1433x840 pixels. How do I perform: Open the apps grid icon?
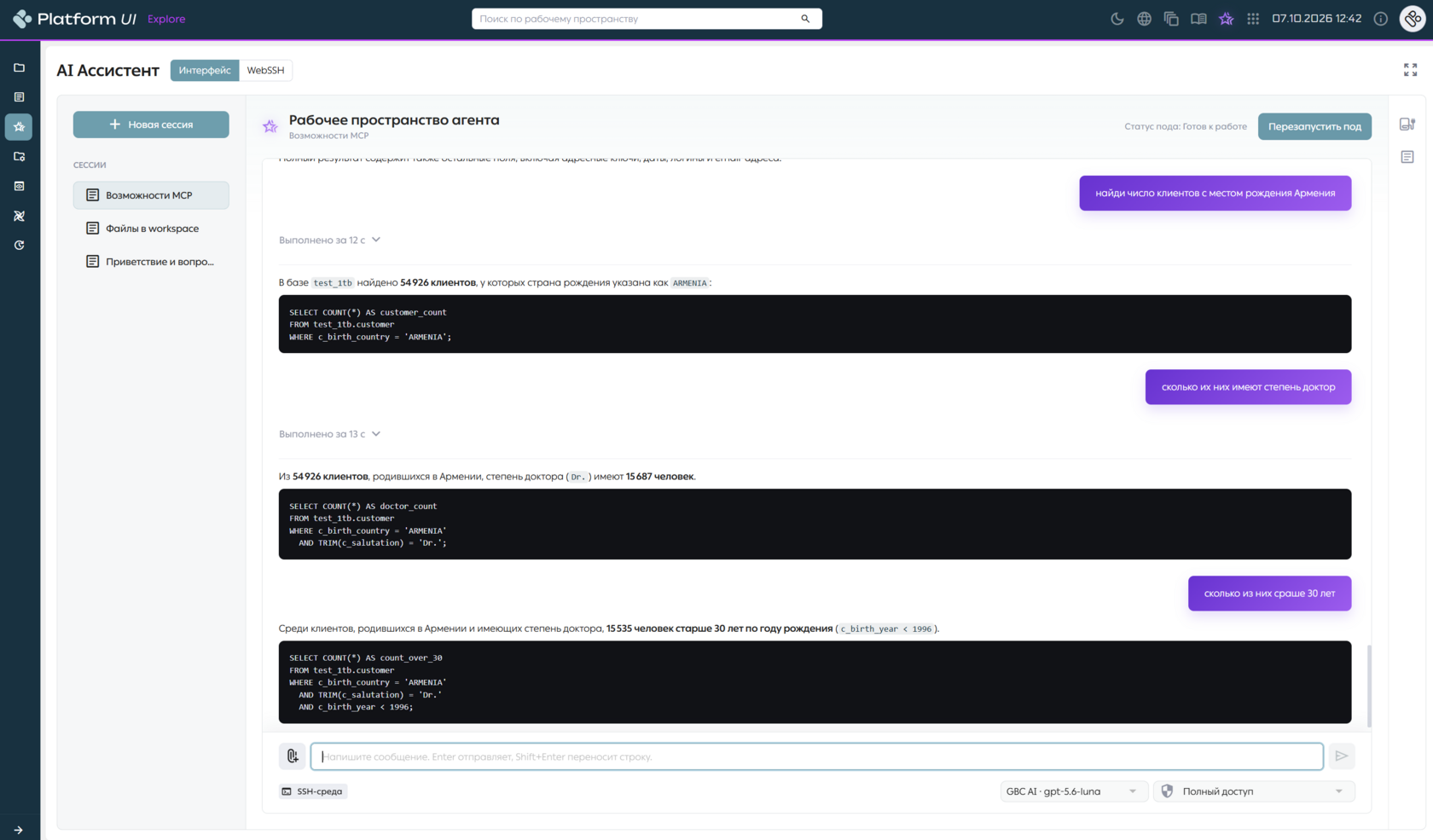[1253, 19]
